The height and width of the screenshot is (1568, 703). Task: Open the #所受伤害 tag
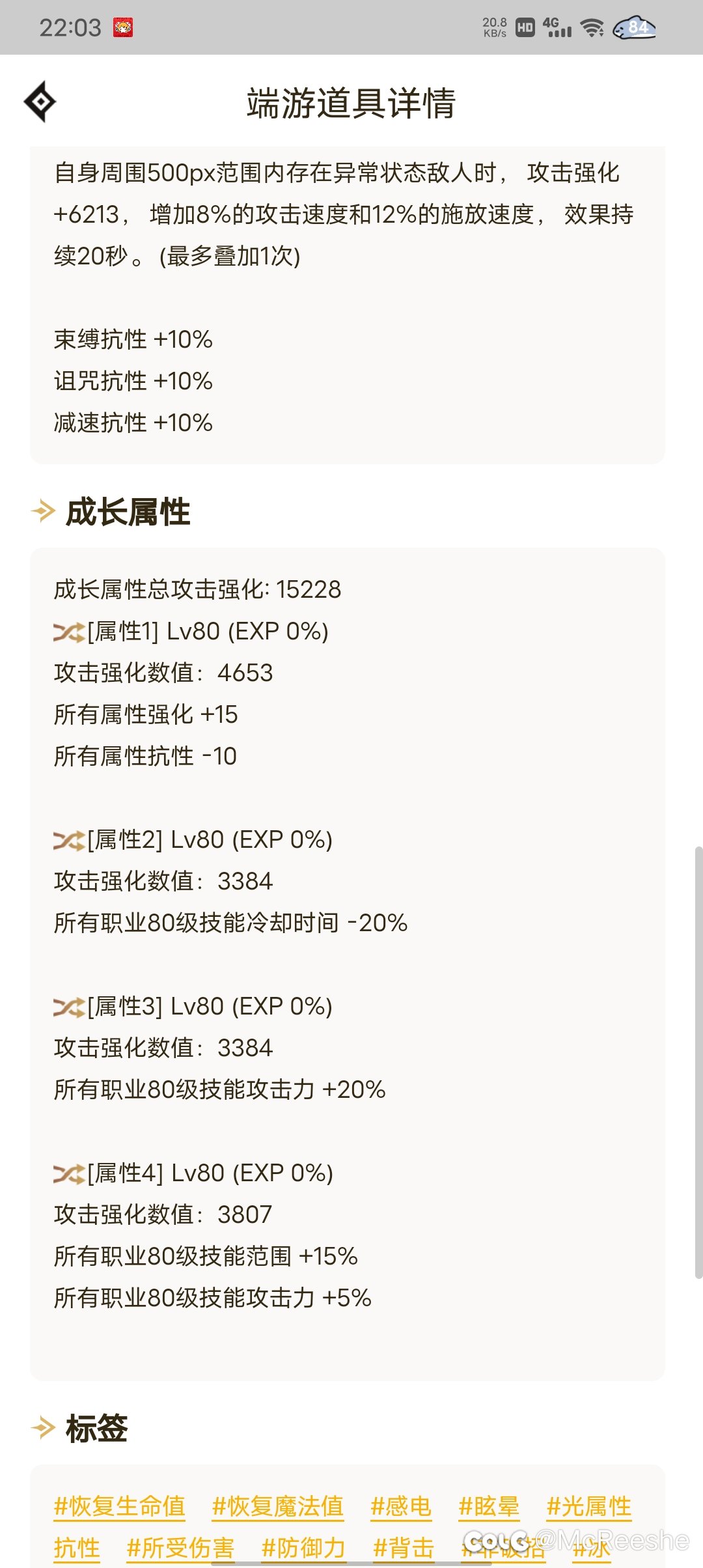pos(180,1548)
